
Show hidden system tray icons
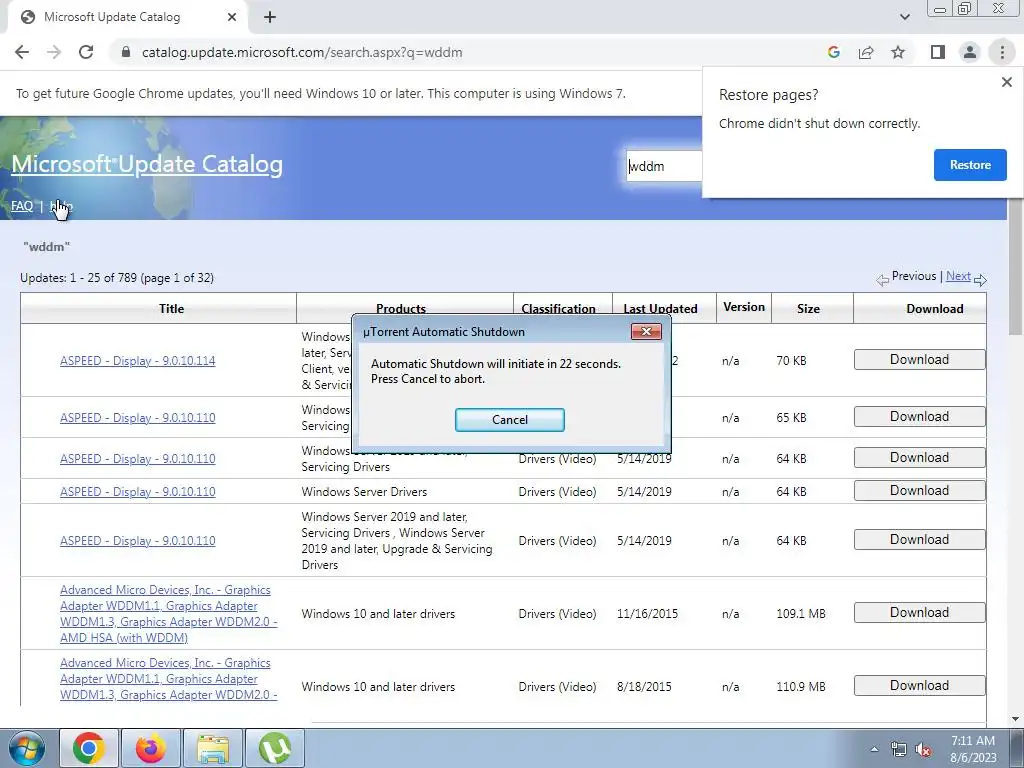click(x=874, y=749)
